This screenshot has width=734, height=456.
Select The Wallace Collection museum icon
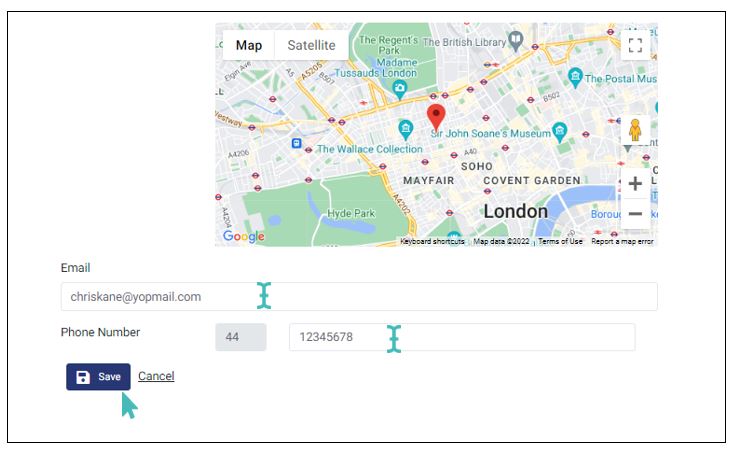[x=405, y=129]
